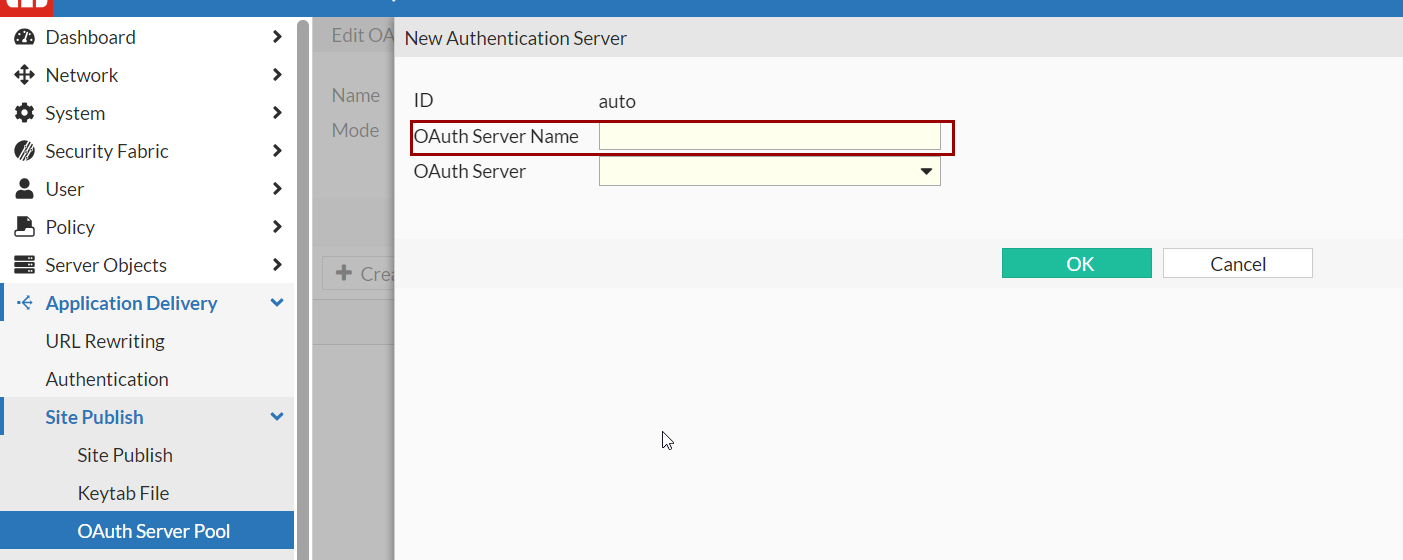Select OAuth Server Pool in sidebar

[x=154, y=531]
